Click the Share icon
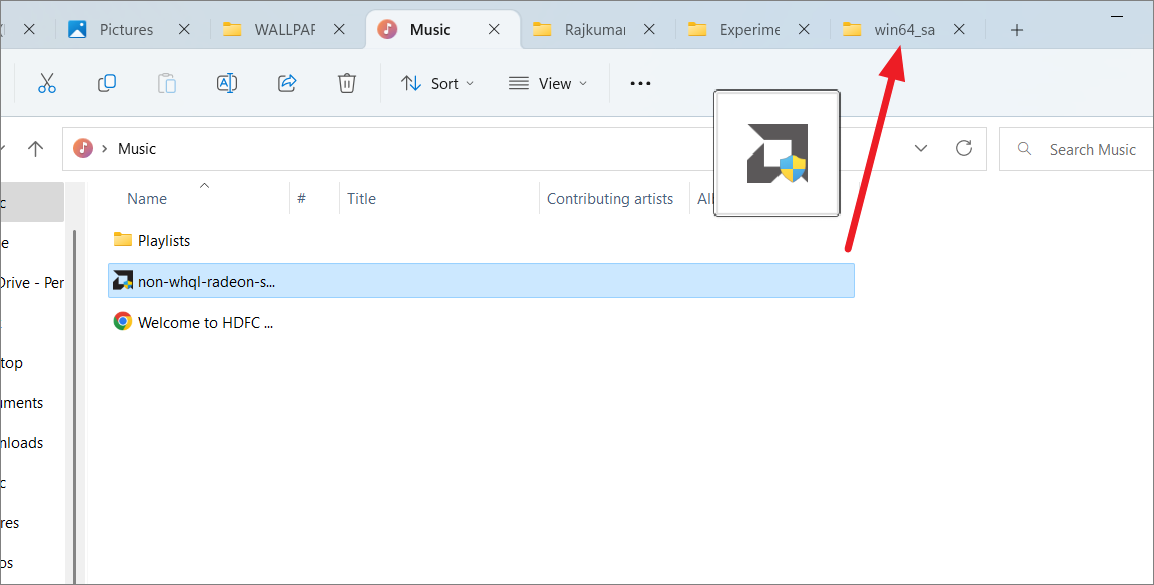The height and width of the screenshot is (585, 1154). (x=287, y=83)
